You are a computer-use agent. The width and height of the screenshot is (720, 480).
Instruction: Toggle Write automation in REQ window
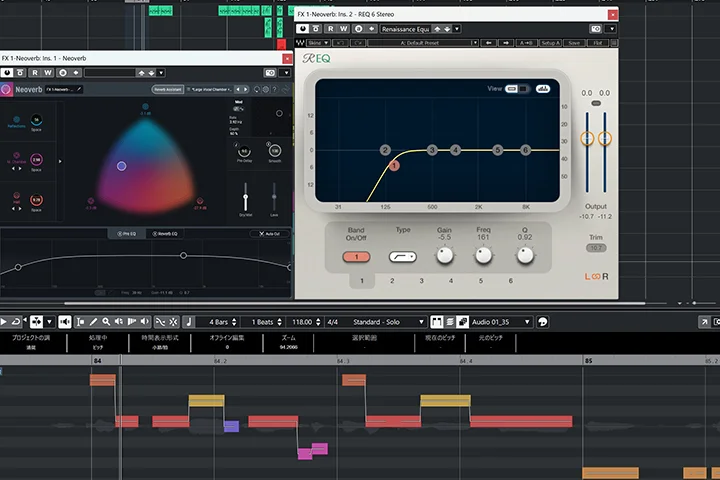(x=343, y=29)
